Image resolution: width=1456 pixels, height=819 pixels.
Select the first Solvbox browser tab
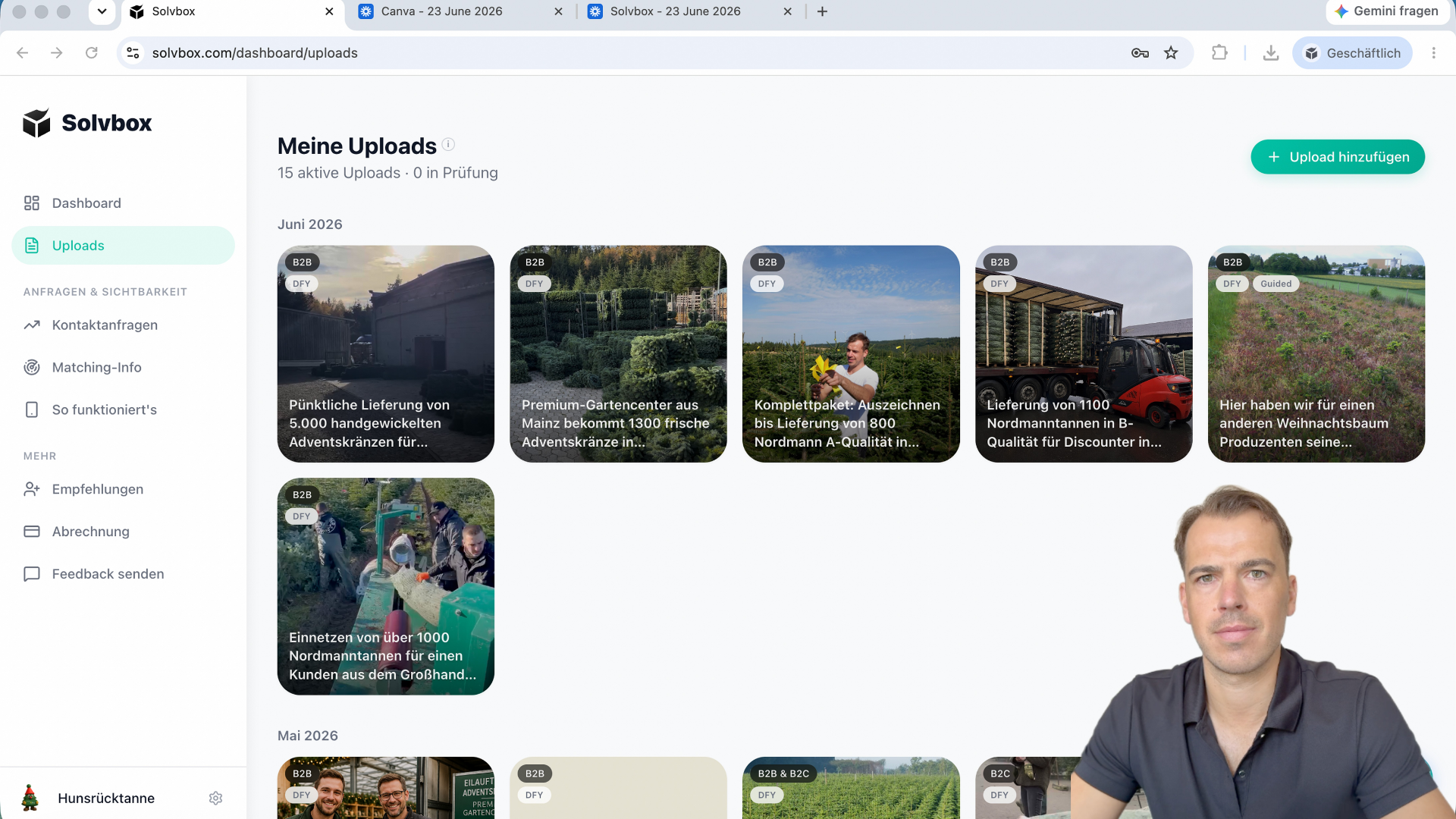[233, 11]
